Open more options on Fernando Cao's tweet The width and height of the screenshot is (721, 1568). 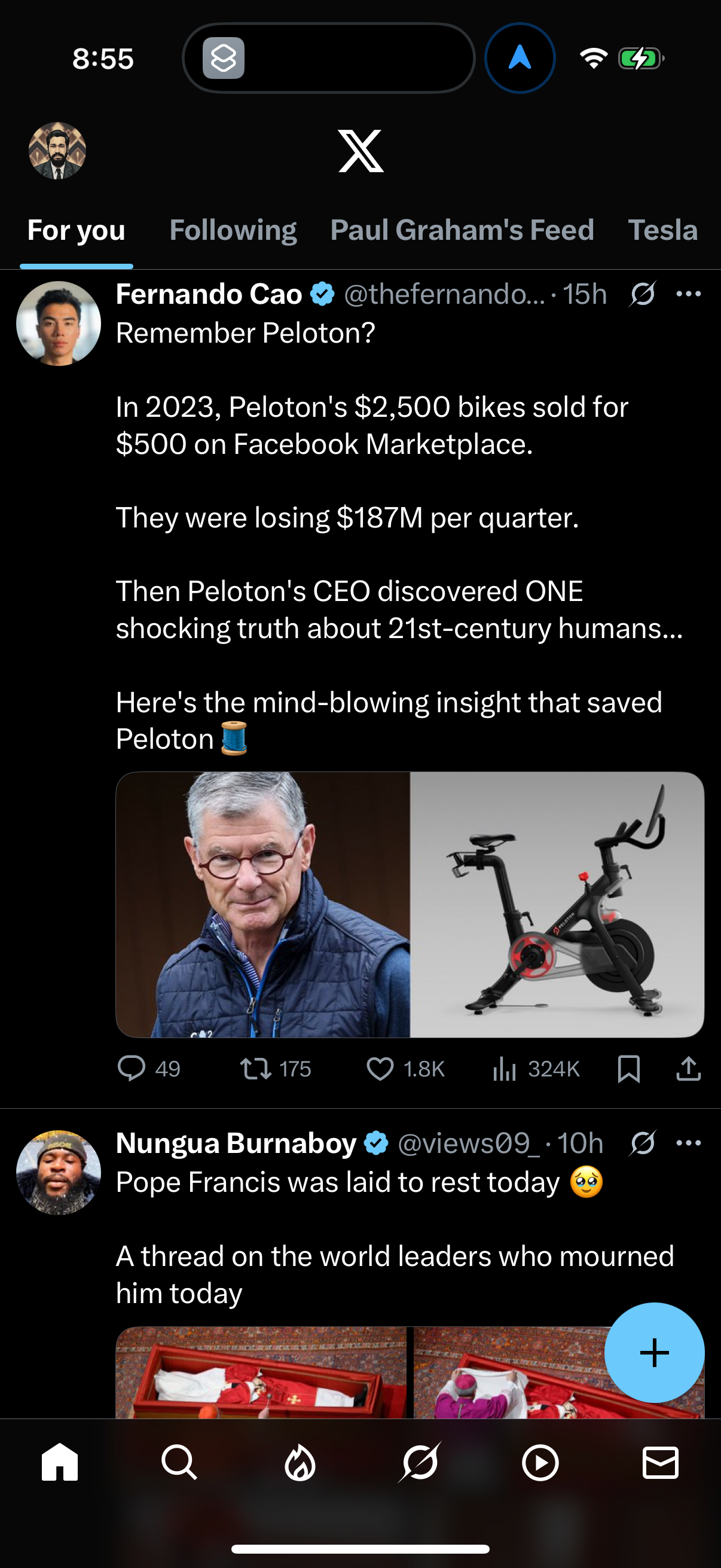(x=688, y=294)
